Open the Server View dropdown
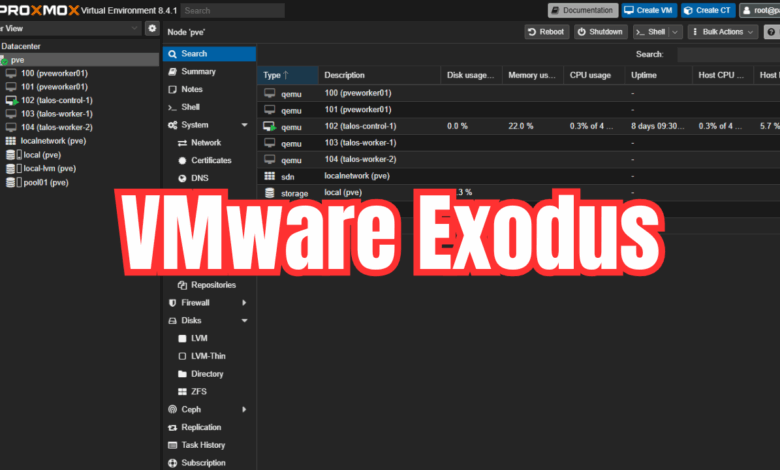 [x=70, y=28]
